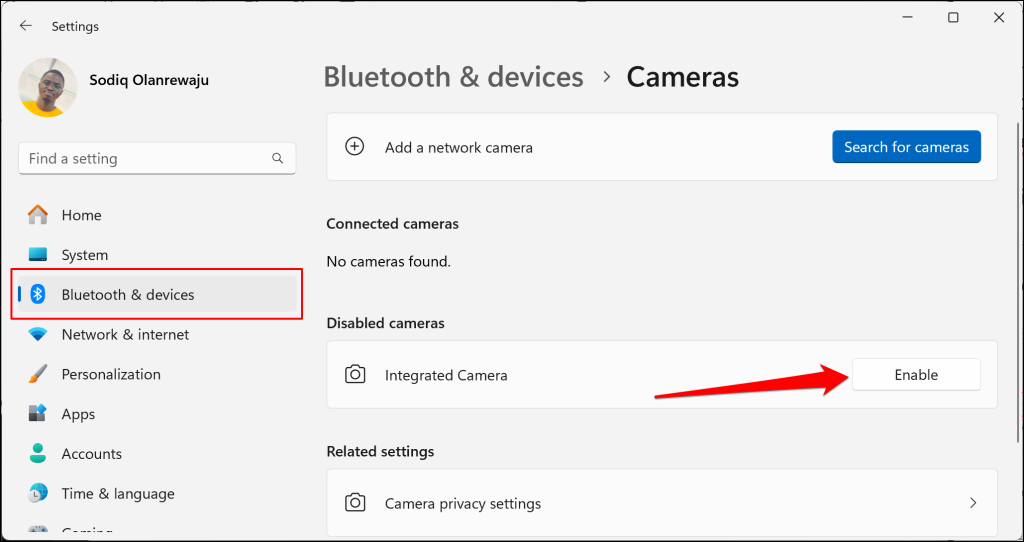This screenshot has width=1024, height=542.
Task: Click the System monitor icon
Action: 38,255
